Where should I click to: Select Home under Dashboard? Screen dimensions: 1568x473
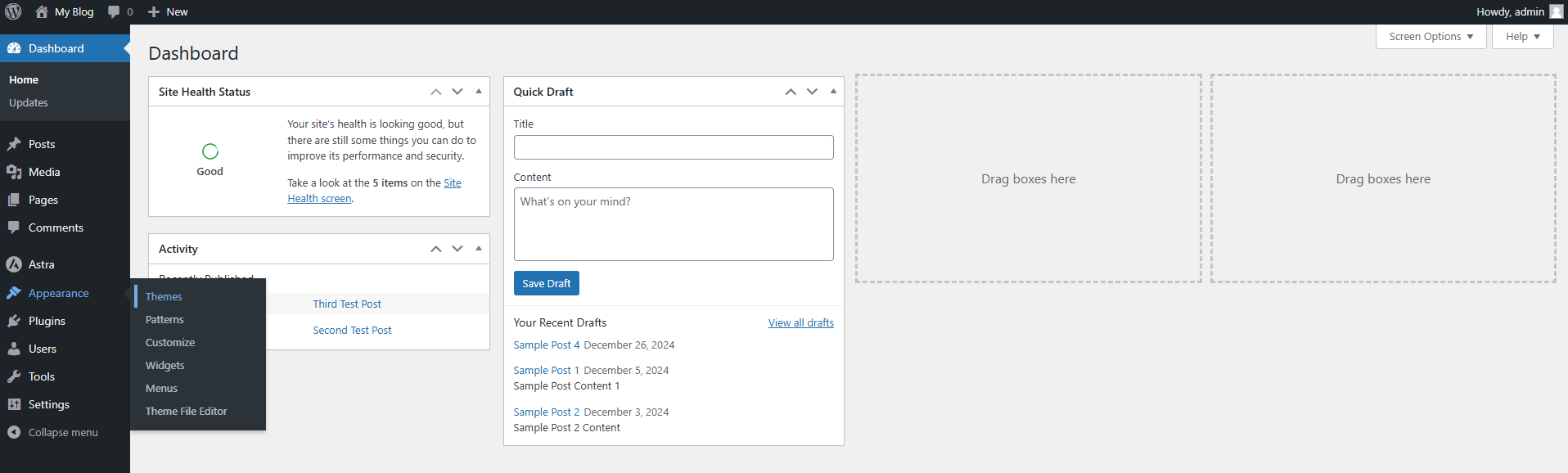(24, 79)
